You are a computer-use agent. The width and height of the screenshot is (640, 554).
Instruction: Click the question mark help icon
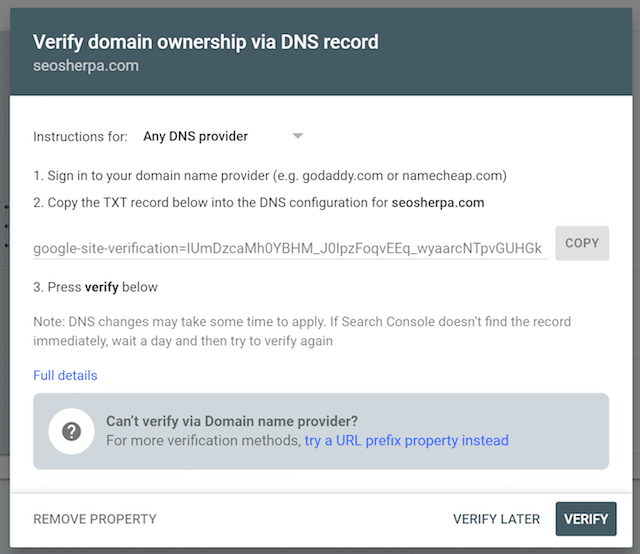pyautogui.click(x=71, y=431)
